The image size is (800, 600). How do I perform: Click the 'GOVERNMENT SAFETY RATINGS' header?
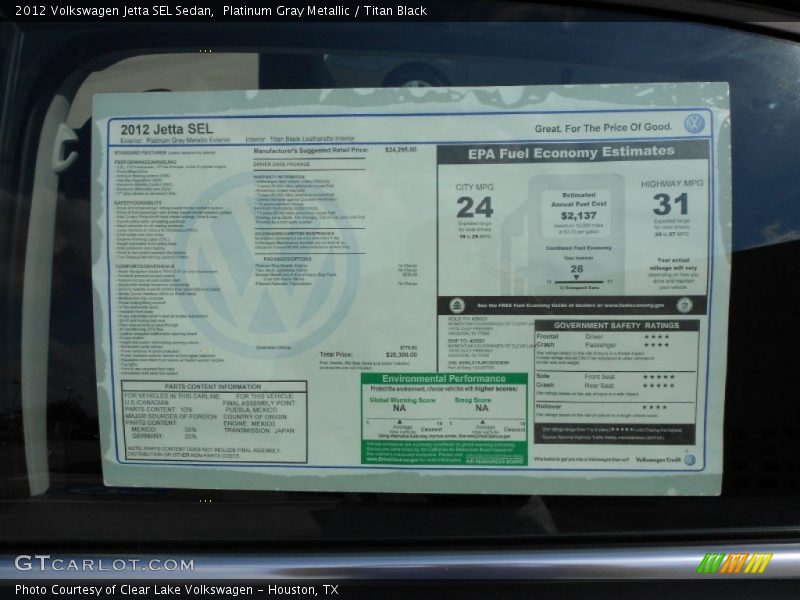(616, 326)
